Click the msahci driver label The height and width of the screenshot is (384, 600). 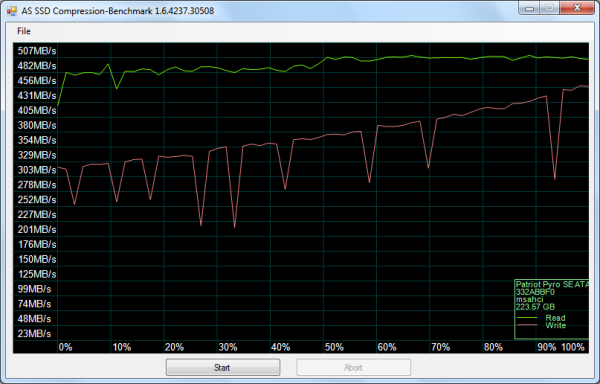coord(529,299)
